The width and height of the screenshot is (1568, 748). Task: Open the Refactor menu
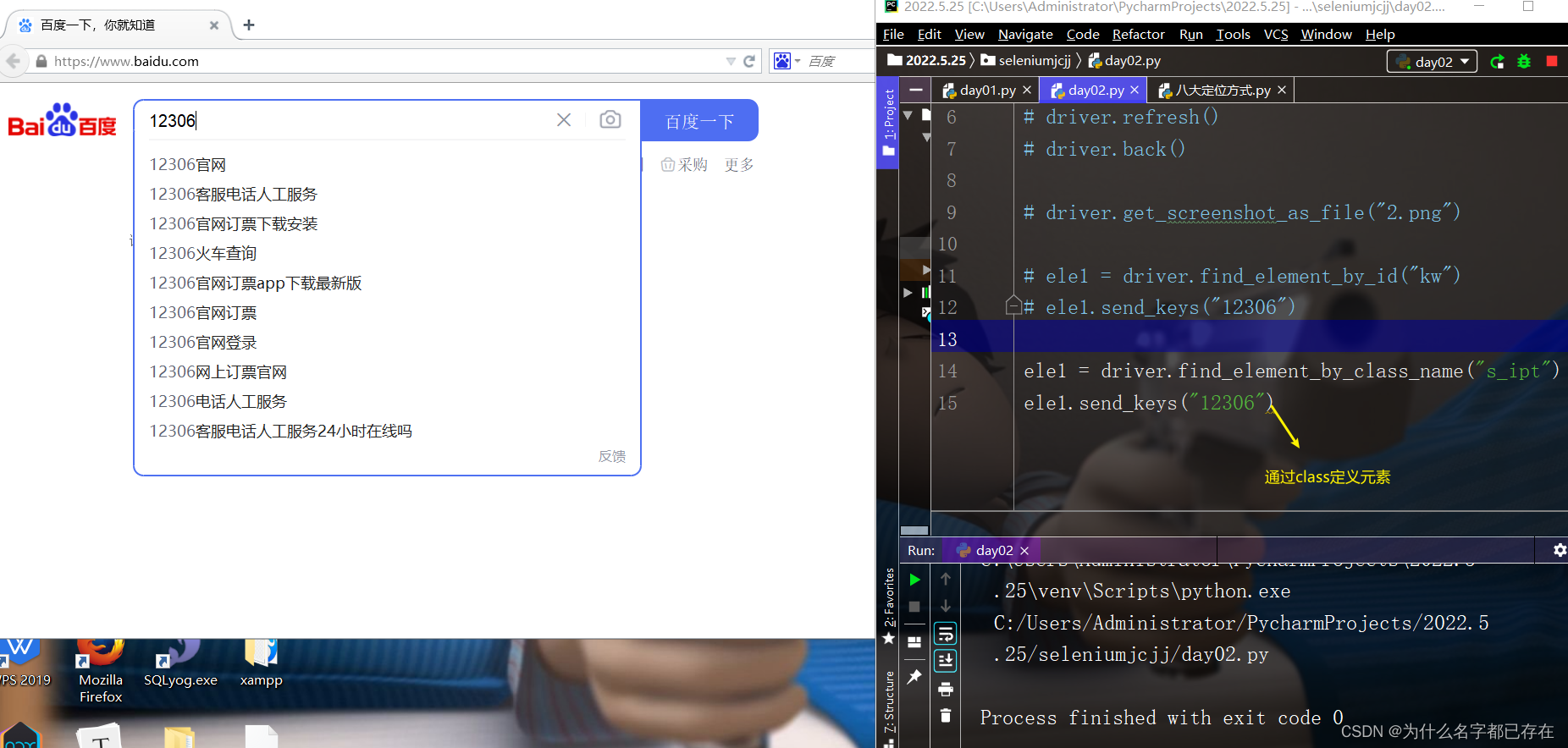[x=1138, y=34]
